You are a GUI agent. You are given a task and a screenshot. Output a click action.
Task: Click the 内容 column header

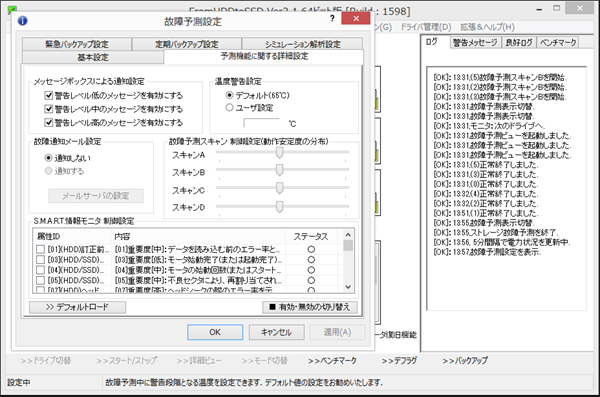[198, 236]
